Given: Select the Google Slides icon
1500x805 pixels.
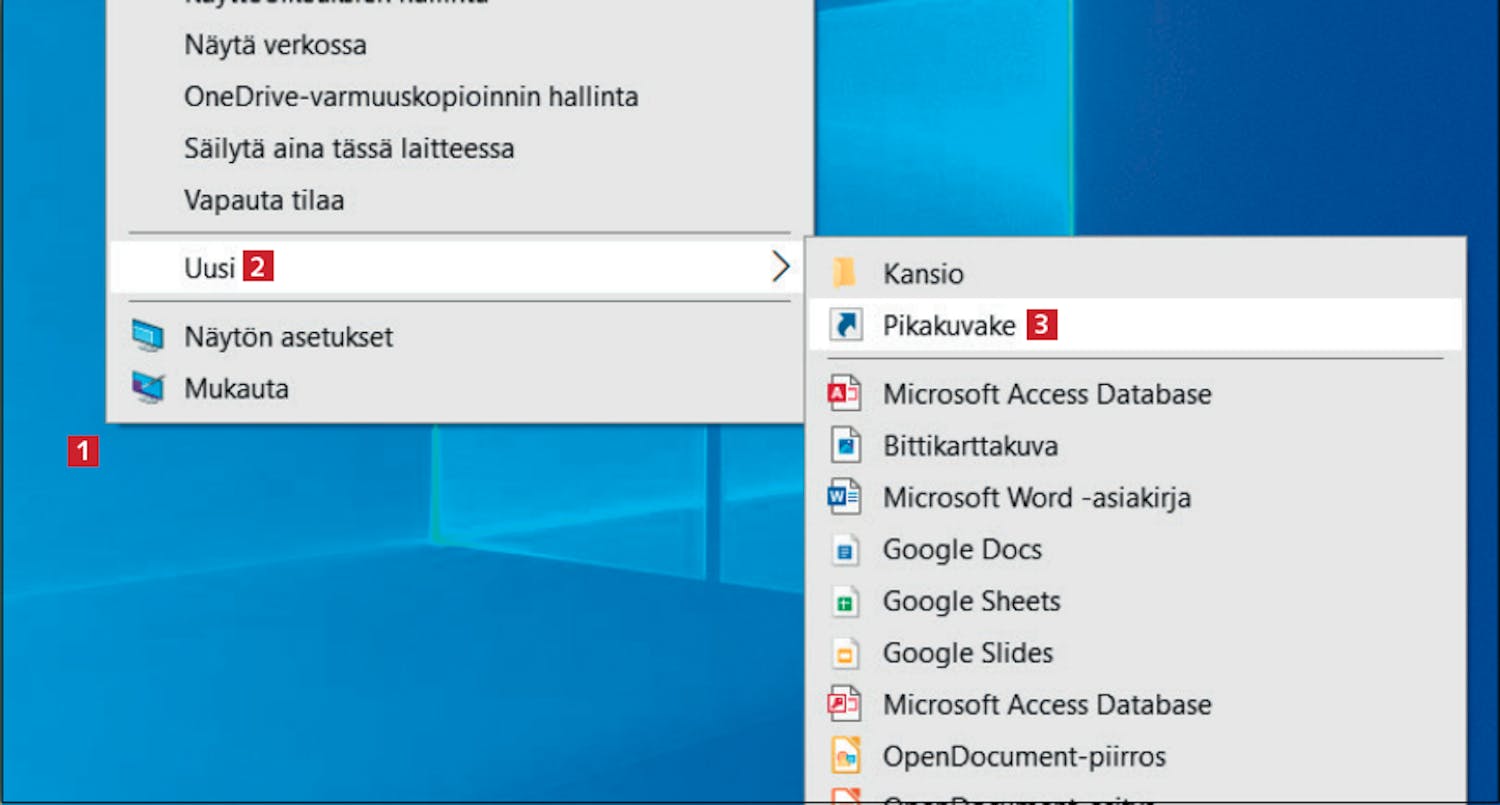Looking at the screenshot, I should [x=845, y=653].
